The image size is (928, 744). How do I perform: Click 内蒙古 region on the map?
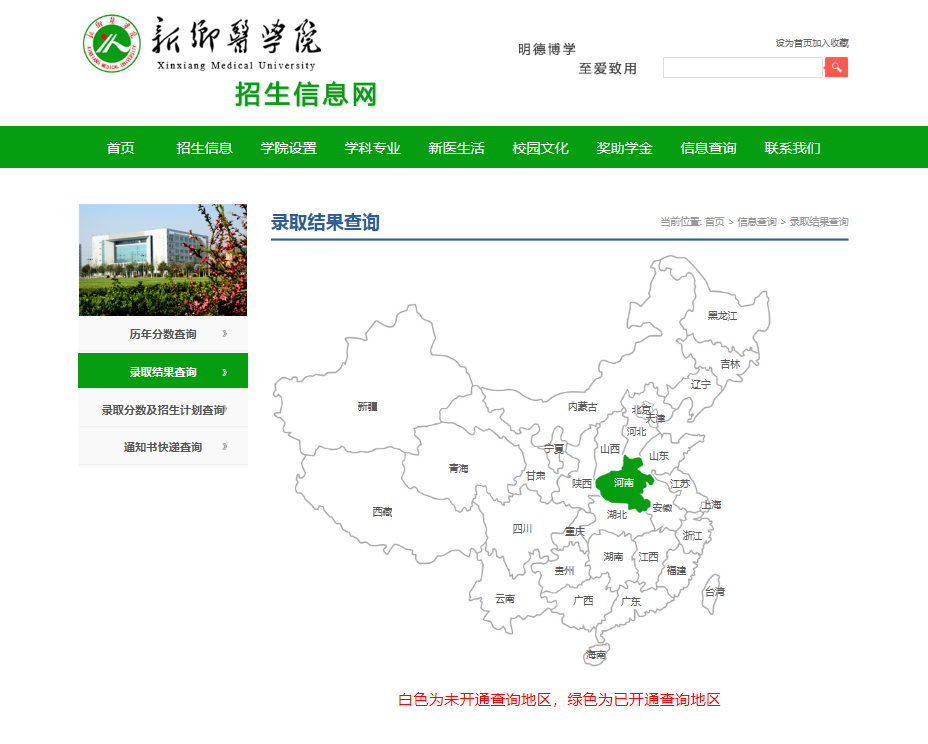pos(582,407)
